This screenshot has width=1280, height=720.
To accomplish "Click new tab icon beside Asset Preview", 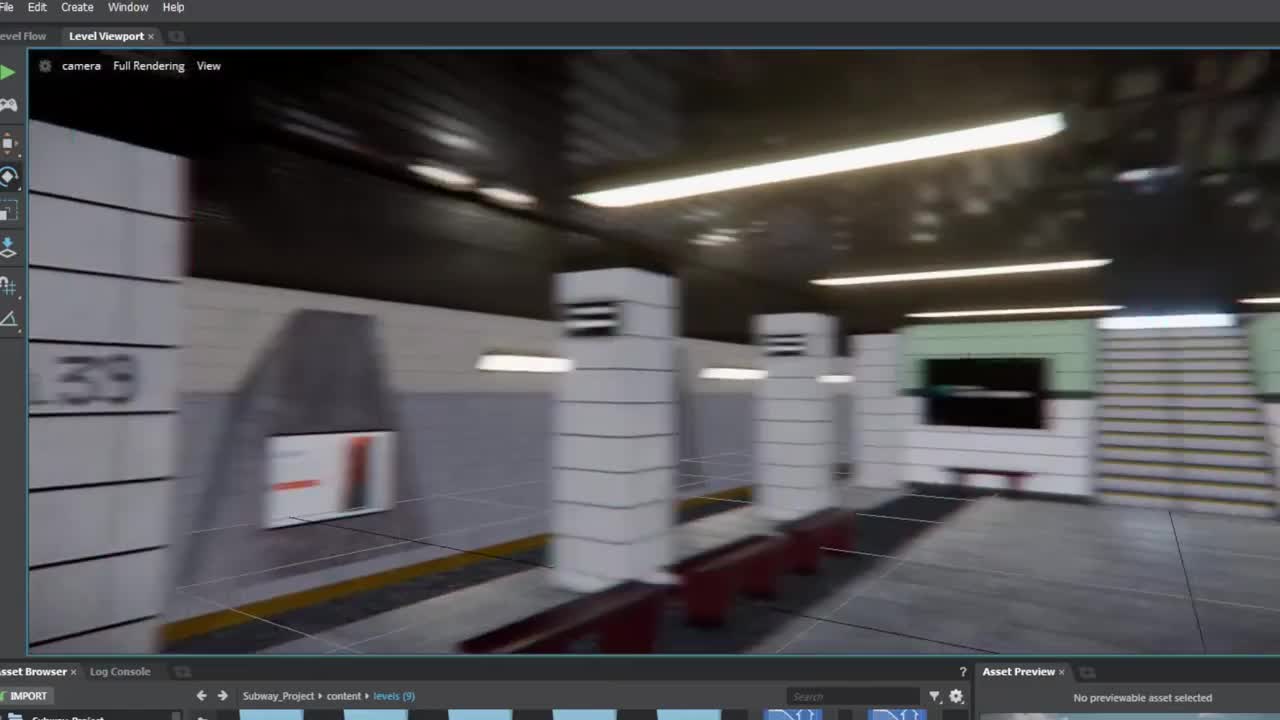I will coord(1087,672).
